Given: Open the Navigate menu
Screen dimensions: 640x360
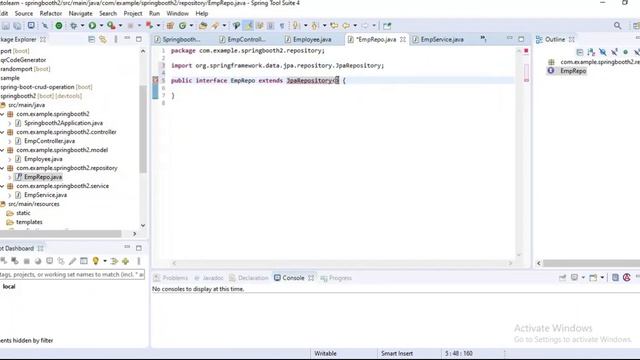Looking at the screenshot, I should (80, 13).
